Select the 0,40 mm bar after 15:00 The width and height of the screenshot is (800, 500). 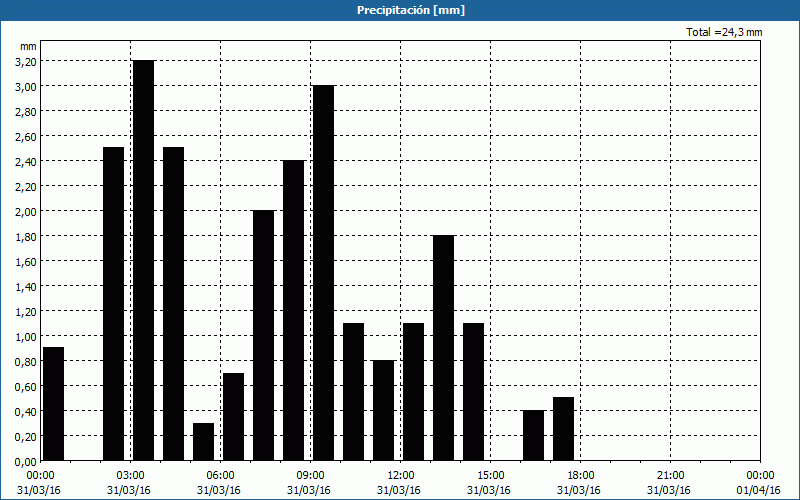pos(533,435)
